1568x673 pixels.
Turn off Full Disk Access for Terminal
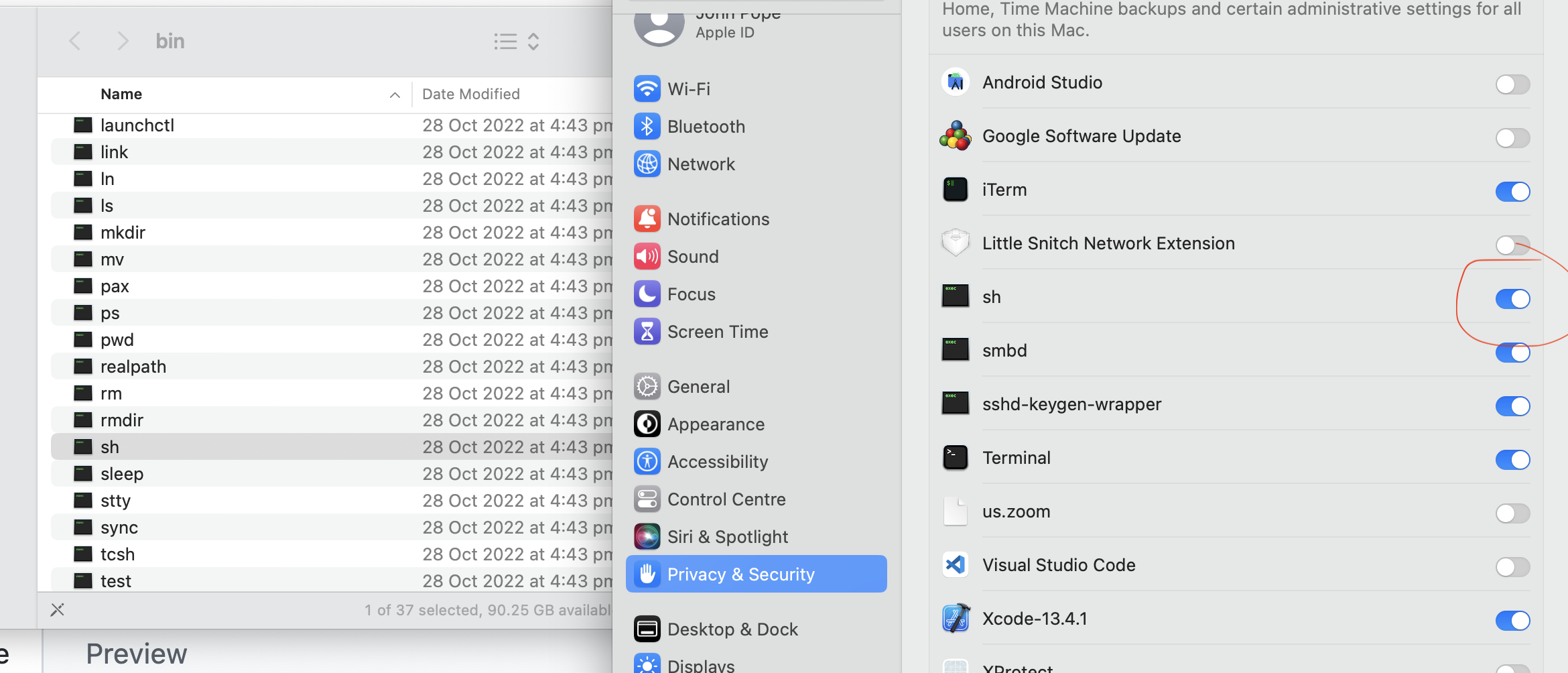(1513, 460)
